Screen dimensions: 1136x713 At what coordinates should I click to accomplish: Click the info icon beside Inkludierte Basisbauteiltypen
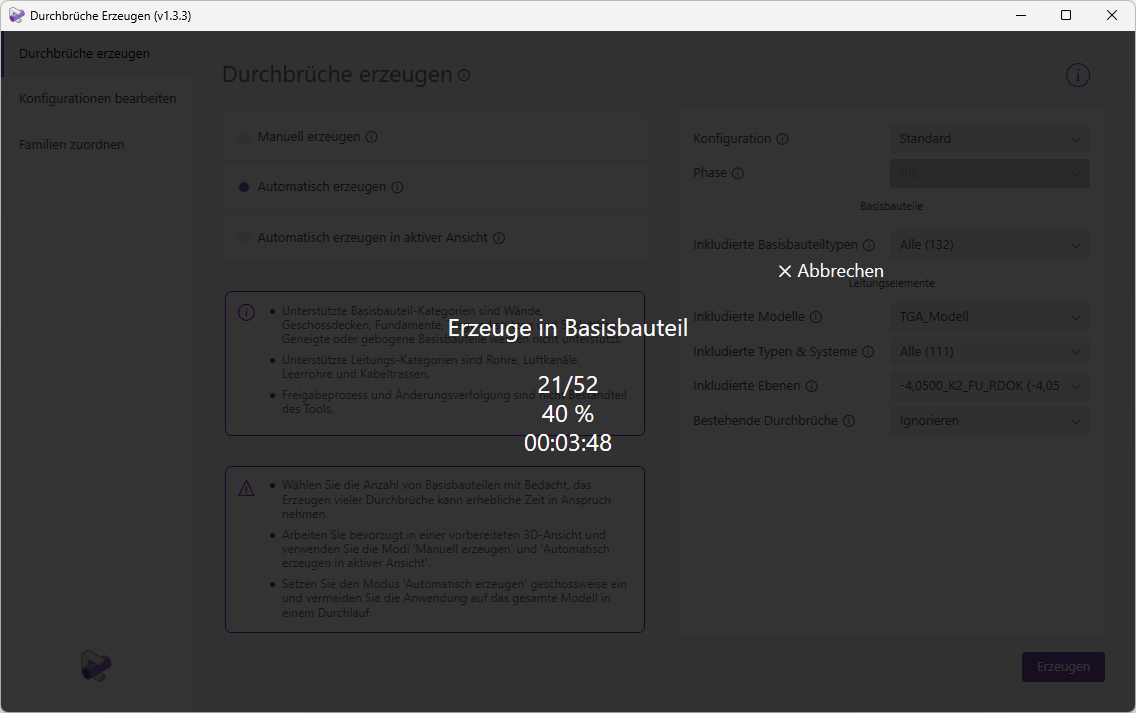point(869,244)
